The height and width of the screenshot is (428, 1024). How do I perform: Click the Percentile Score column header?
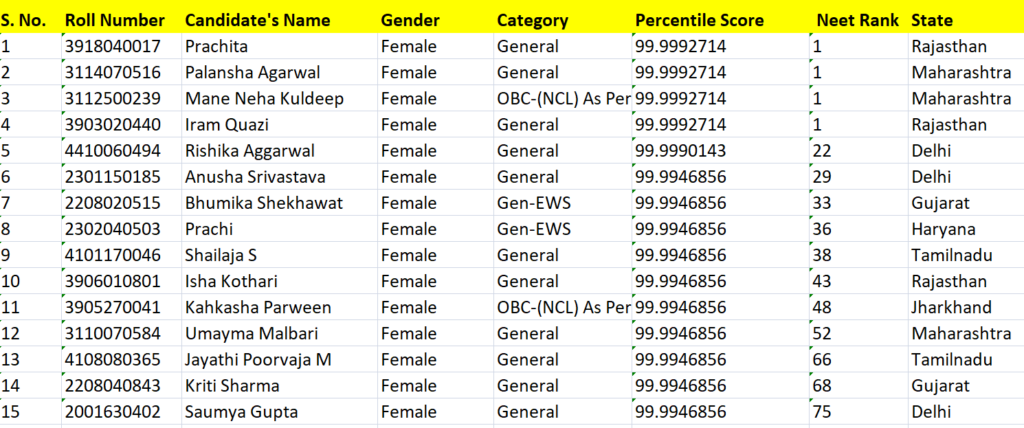coord(720,20)
